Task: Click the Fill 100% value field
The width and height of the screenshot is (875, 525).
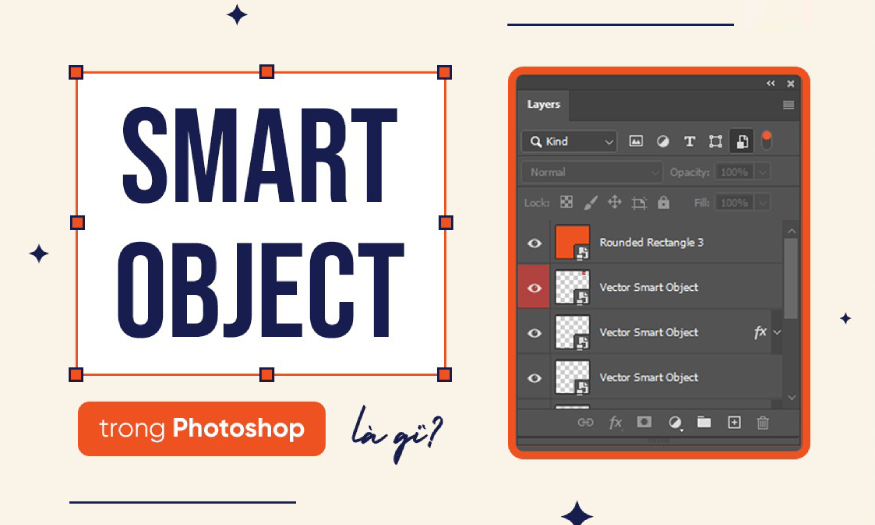Action: 734,203
